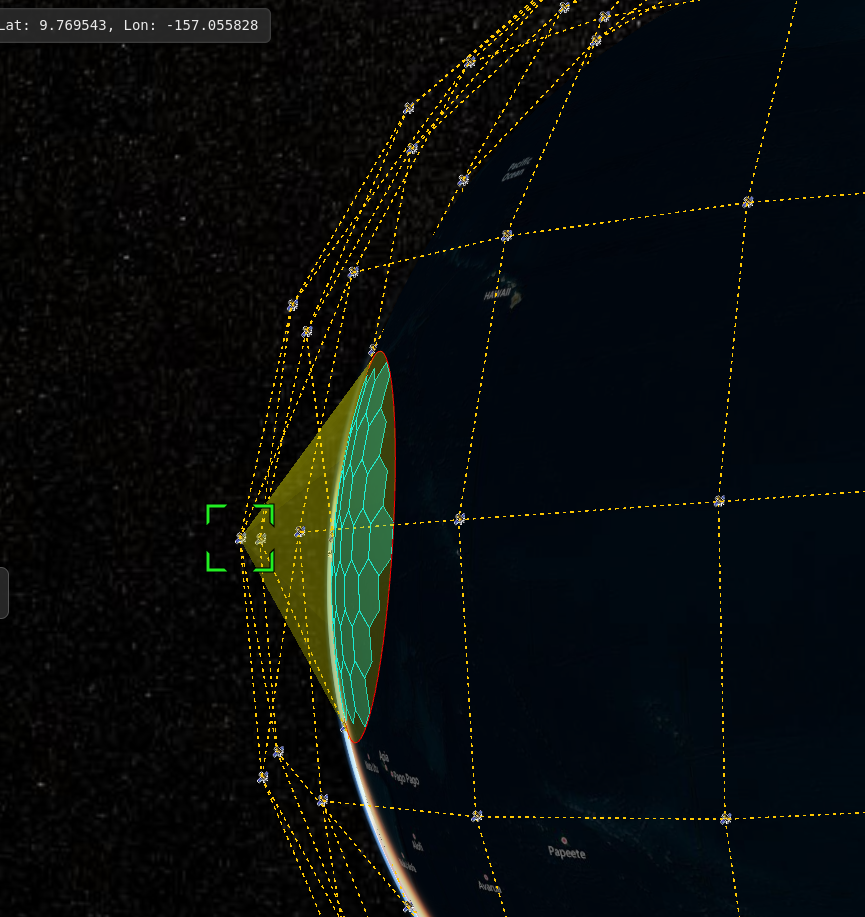Click the Avarua city label

click(x=488, y=885)
